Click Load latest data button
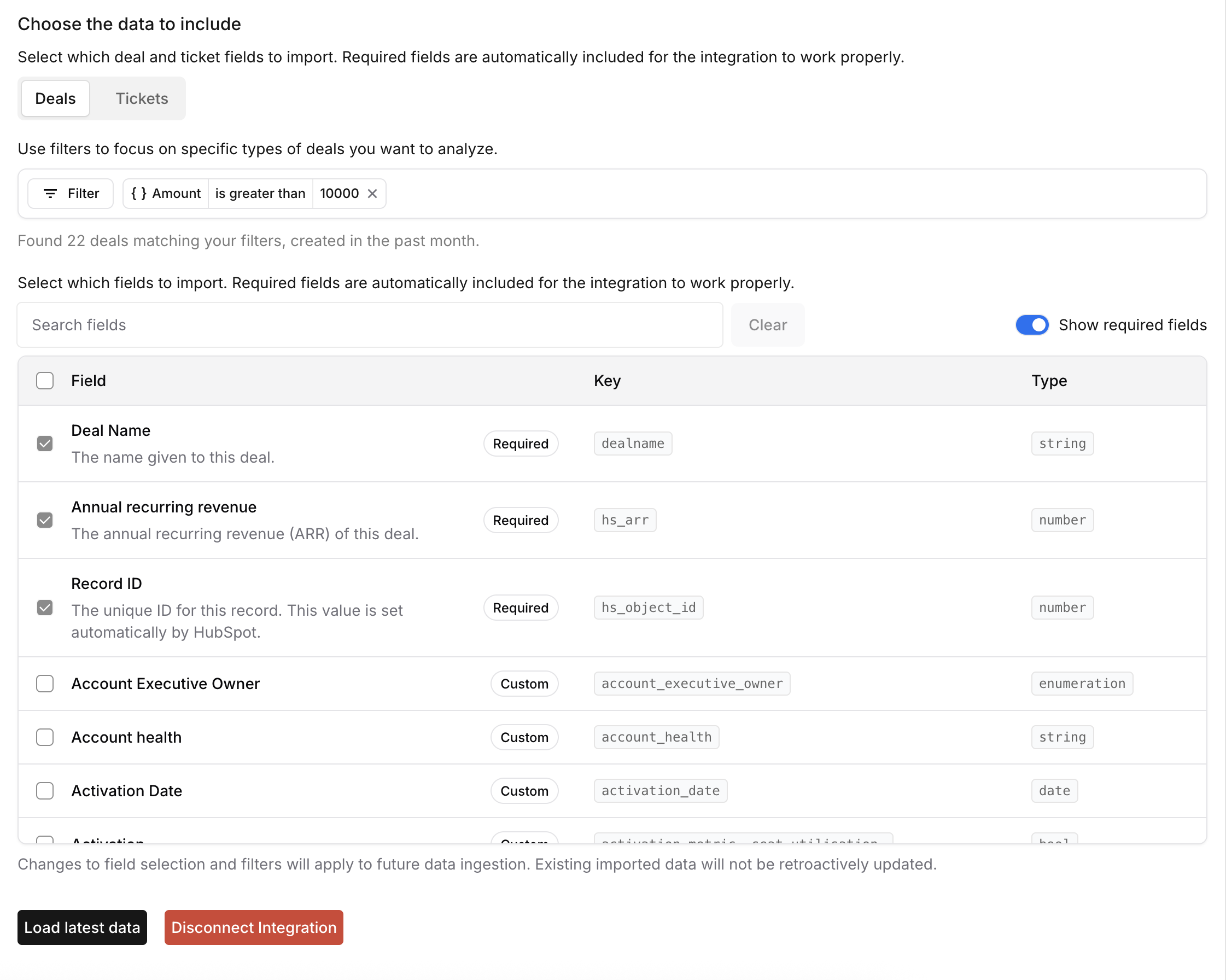Screen dimensions: 1226x980 pyautogui.click(x=82, y=927)
